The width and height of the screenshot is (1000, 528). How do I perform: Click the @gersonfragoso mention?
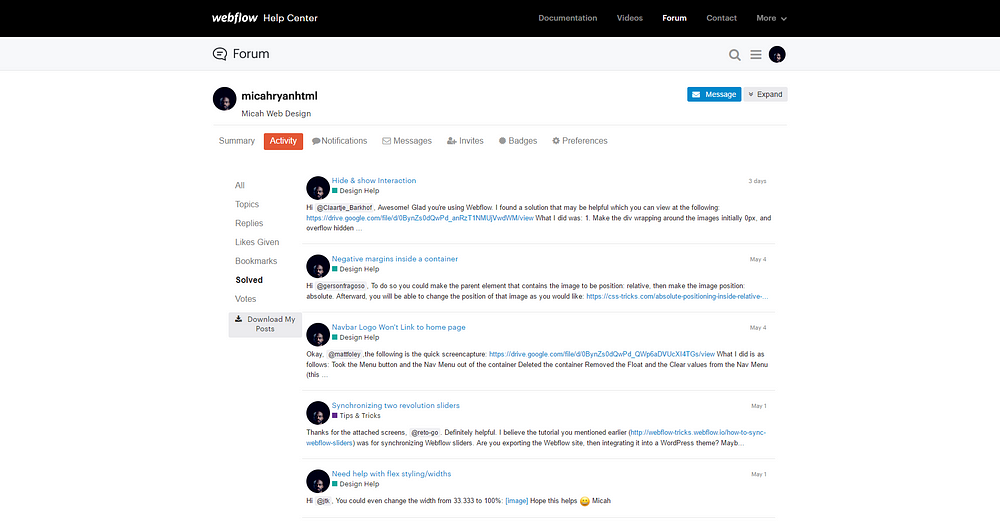click(341, 286)
